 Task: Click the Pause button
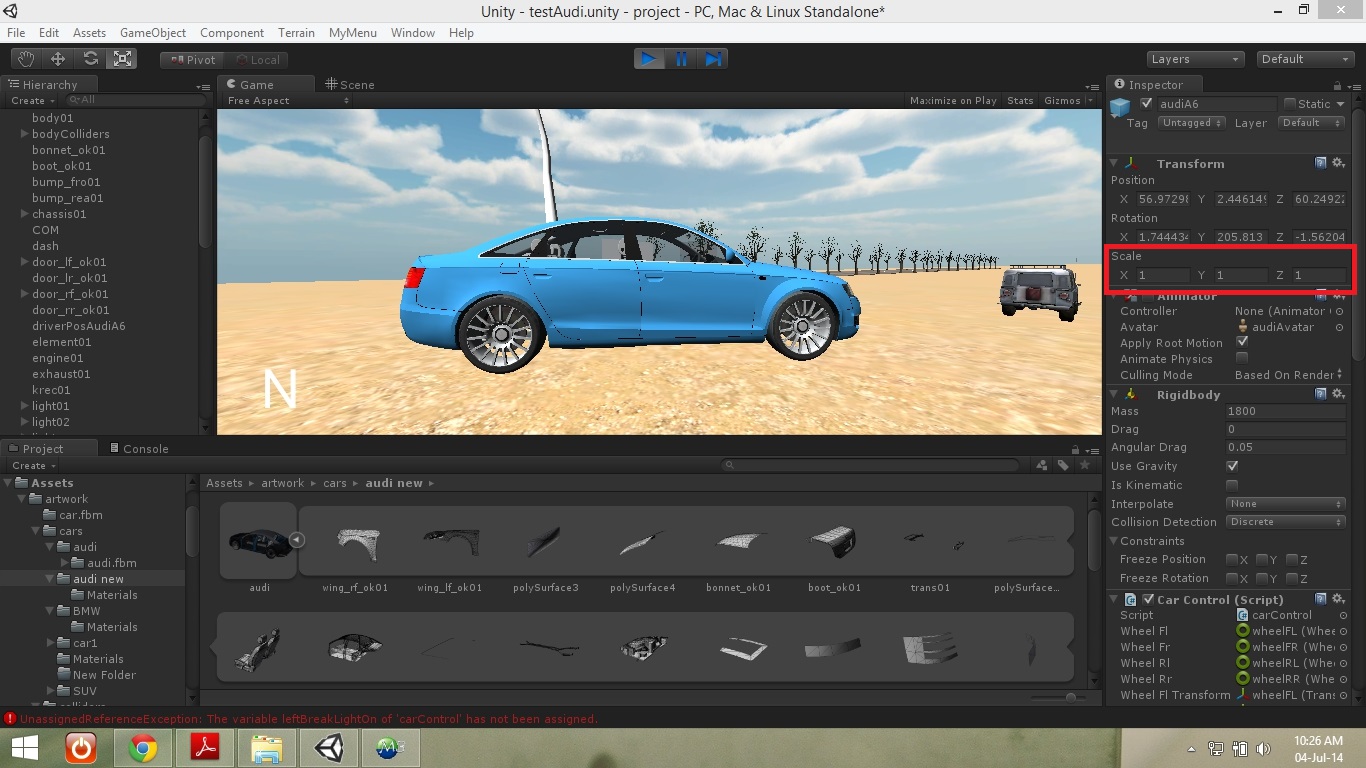681,59
